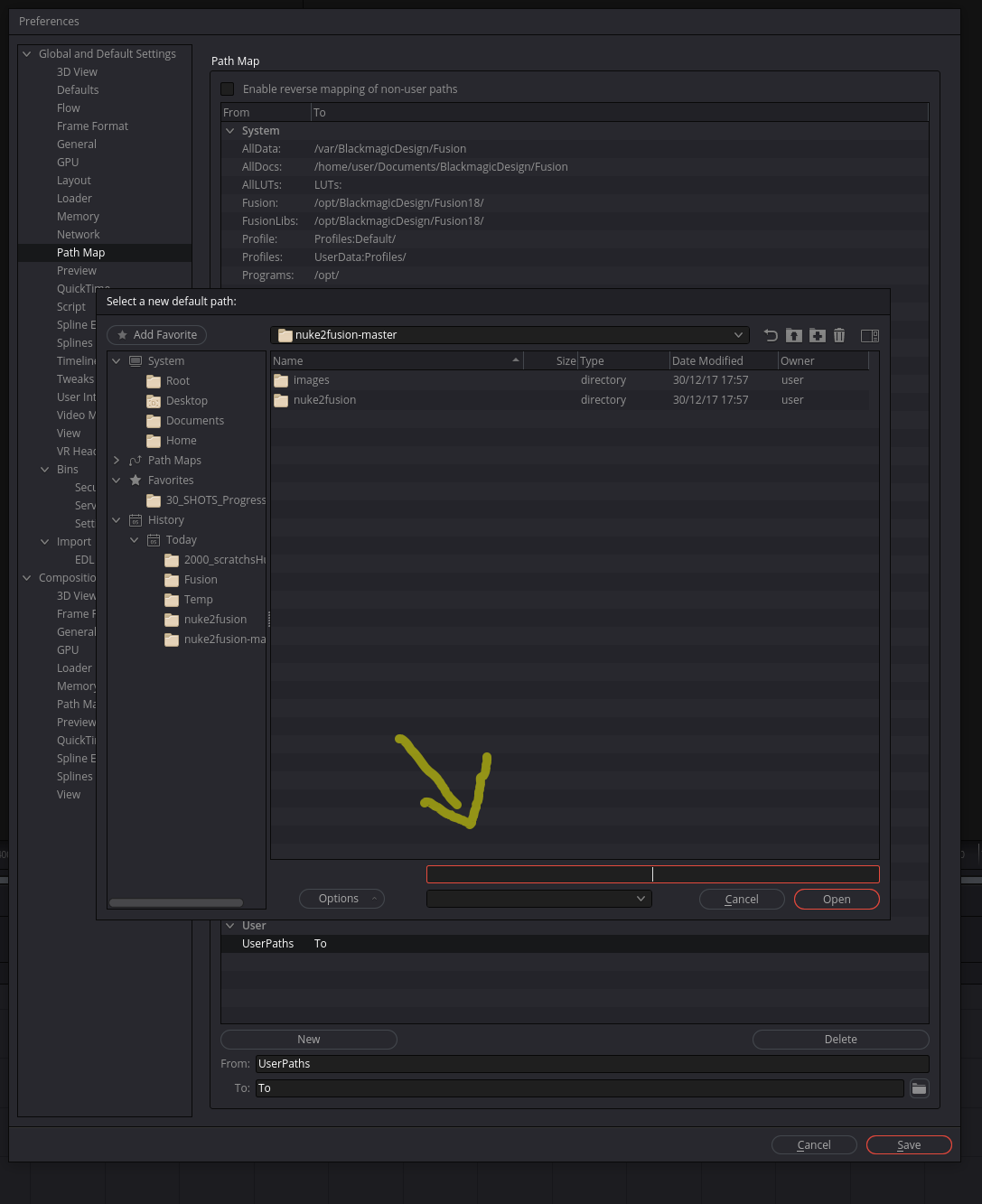The width and height of the screenshot is (982, 1204).
Task: Select the nuke2fusion folder in file list
Action: click(324, 400)
